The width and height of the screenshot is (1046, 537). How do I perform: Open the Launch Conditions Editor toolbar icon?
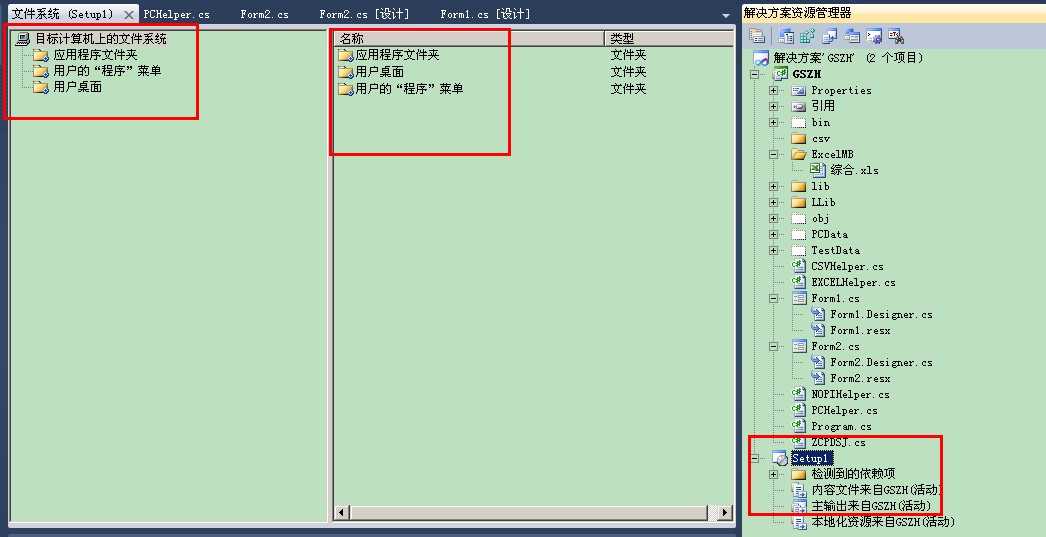895,36
